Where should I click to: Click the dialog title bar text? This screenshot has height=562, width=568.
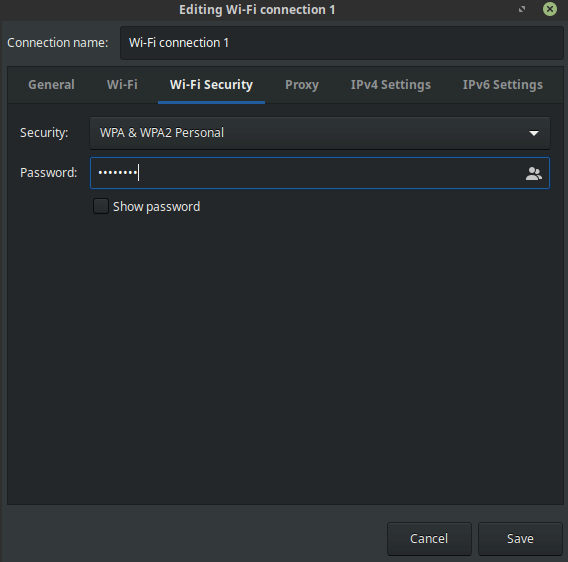click(257, 10)
